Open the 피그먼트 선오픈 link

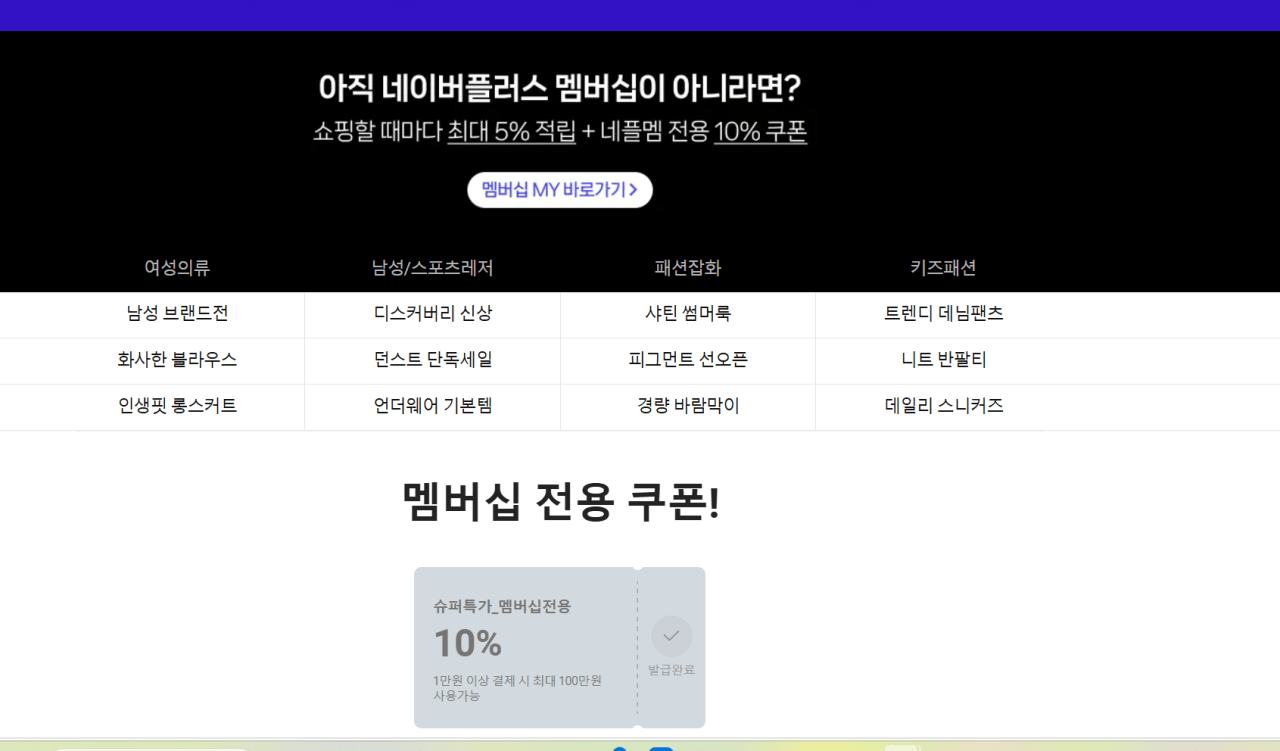click(688, 360)
